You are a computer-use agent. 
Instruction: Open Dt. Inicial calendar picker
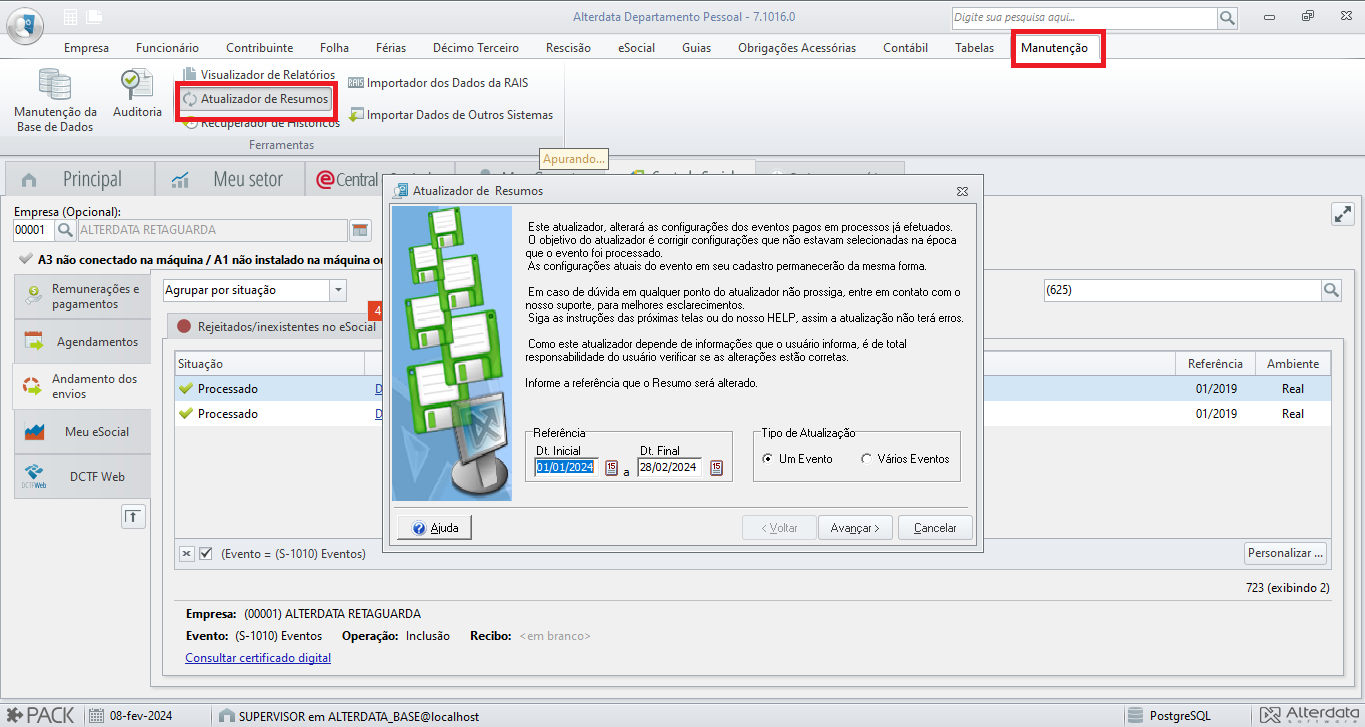(612, 467)
